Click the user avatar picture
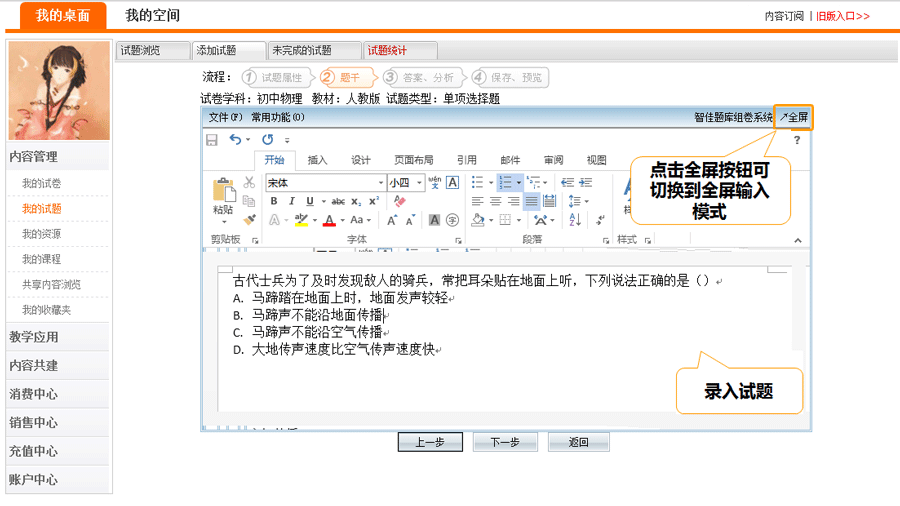Viewport: 900px width, 506px height. [59, 90]
